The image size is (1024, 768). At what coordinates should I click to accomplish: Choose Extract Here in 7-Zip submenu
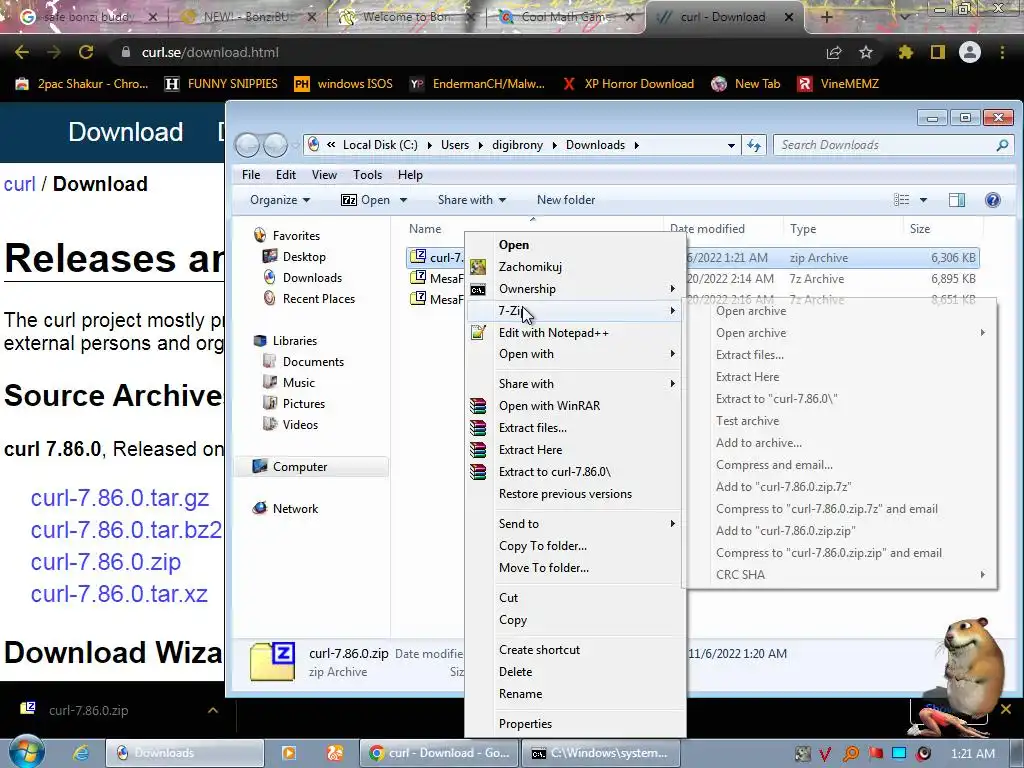[x=747, y=377]
